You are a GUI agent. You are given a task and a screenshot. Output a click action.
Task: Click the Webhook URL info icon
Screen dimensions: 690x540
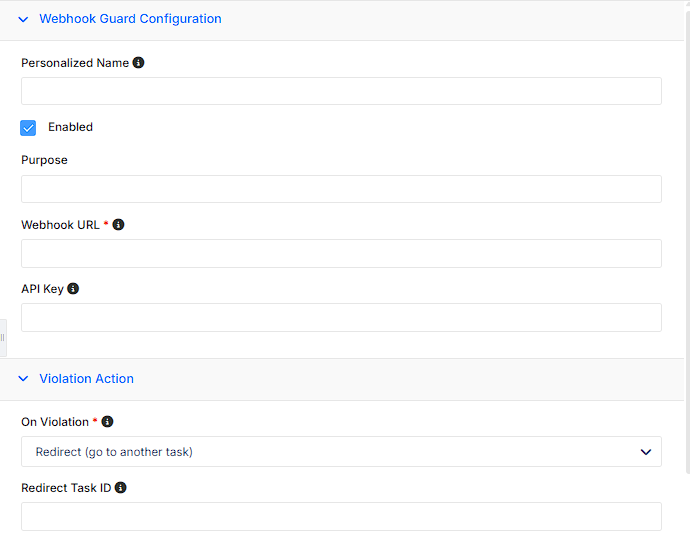pyautogui.click(x=118, y=225)
